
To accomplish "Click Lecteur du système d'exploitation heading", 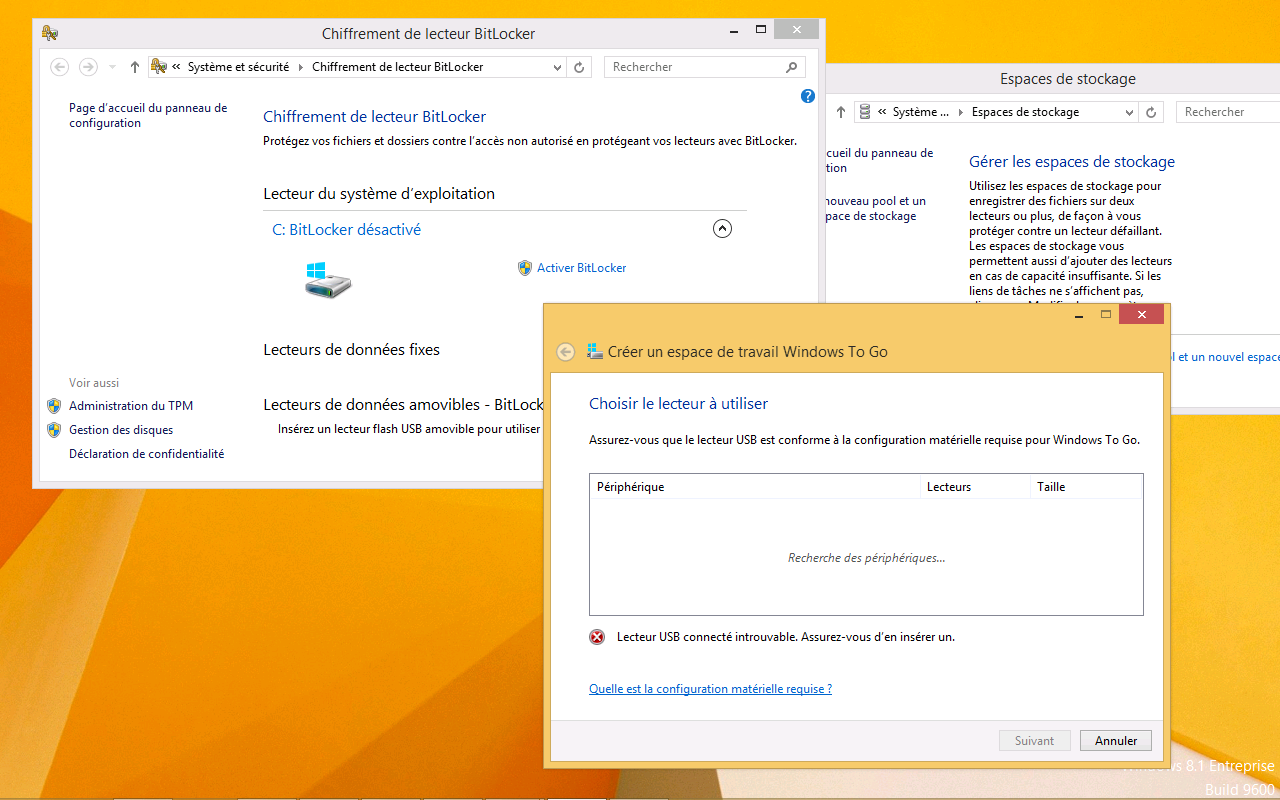I will coord(379,194).
